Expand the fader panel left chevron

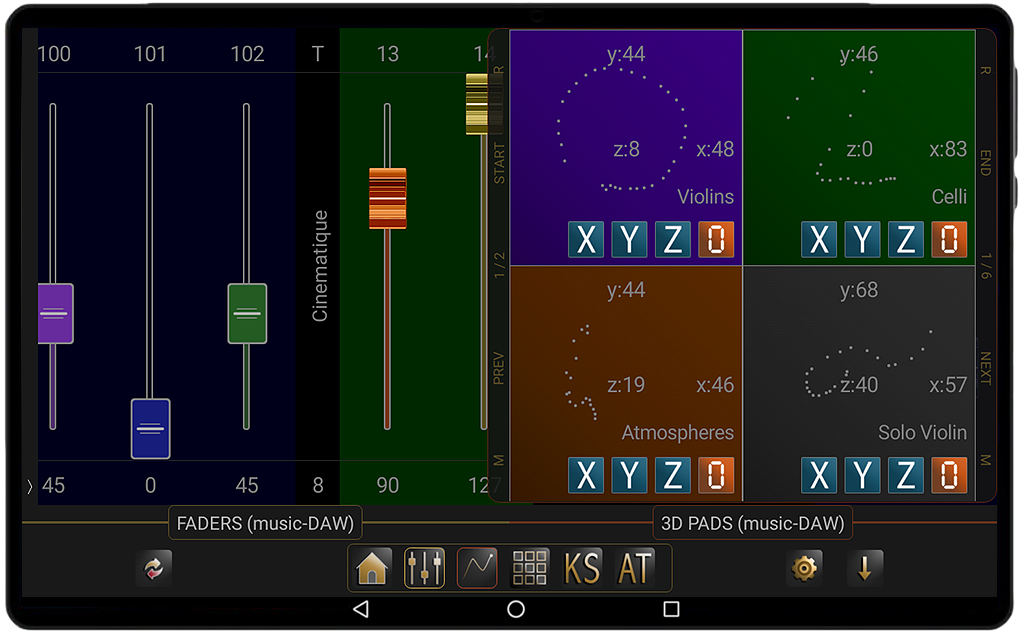pos(29,487)
